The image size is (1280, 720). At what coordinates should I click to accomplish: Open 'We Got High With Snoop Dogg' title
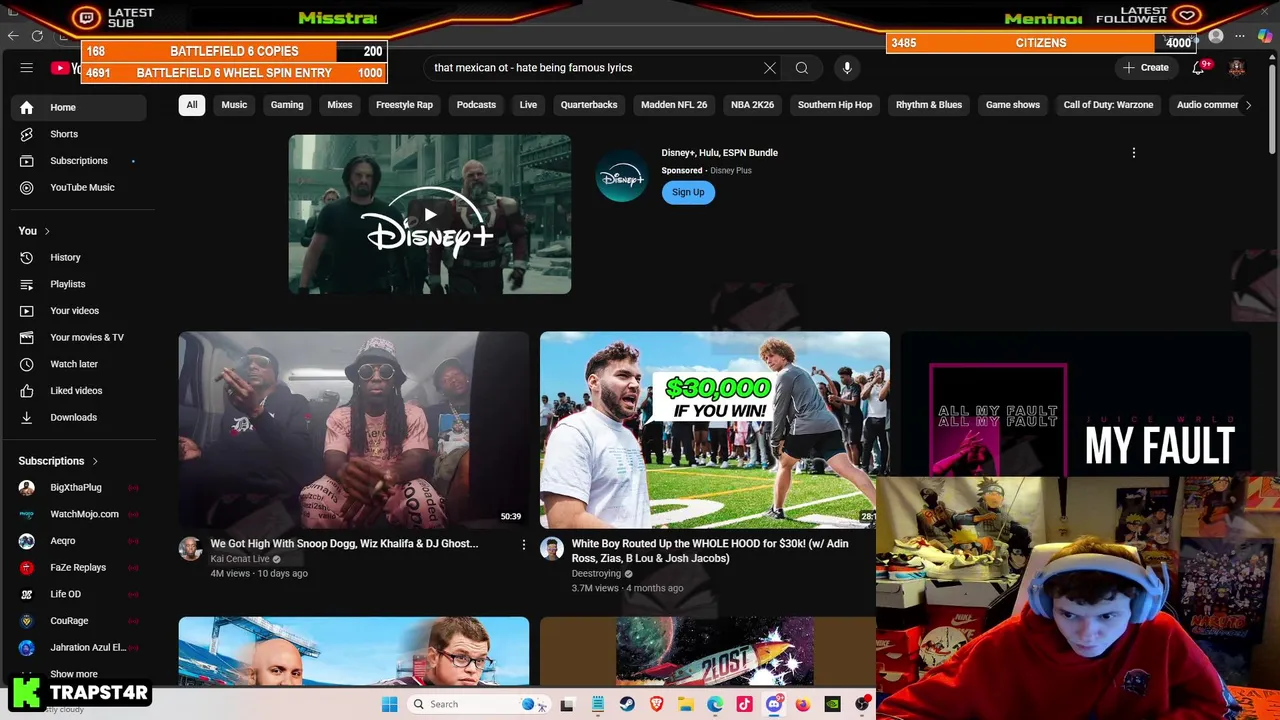click(x=344, y=544)
